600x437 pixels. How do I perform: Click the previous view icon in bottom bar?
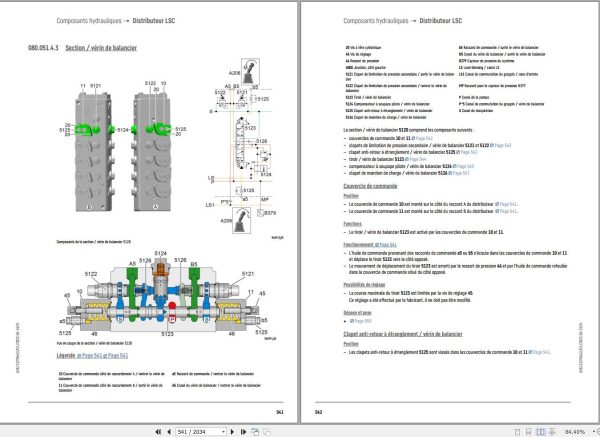(255, 432)
